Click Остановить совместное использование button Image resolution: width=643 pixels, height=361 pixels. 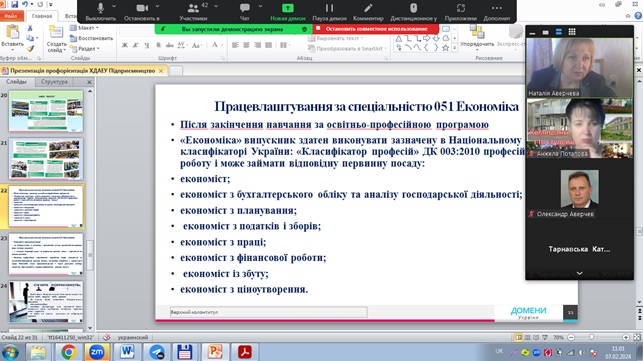(x=375, y=29)
